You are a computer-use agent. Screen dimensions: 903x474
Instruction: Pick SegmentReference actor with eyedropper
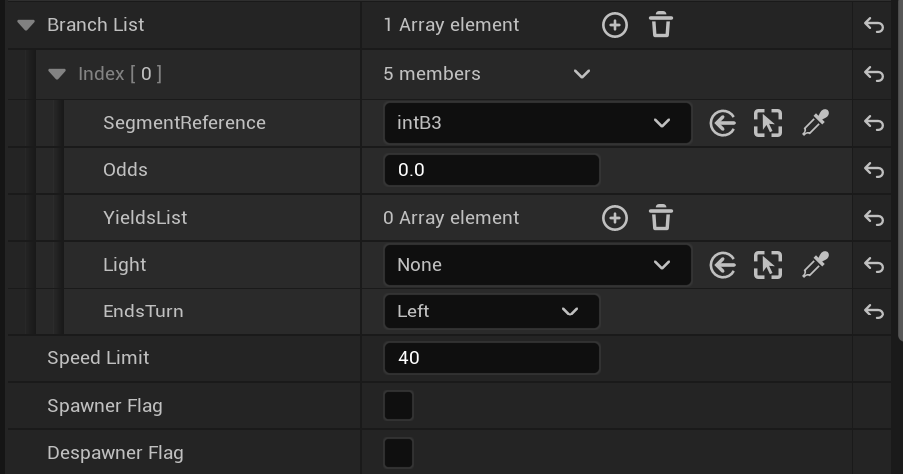(815, 124)
